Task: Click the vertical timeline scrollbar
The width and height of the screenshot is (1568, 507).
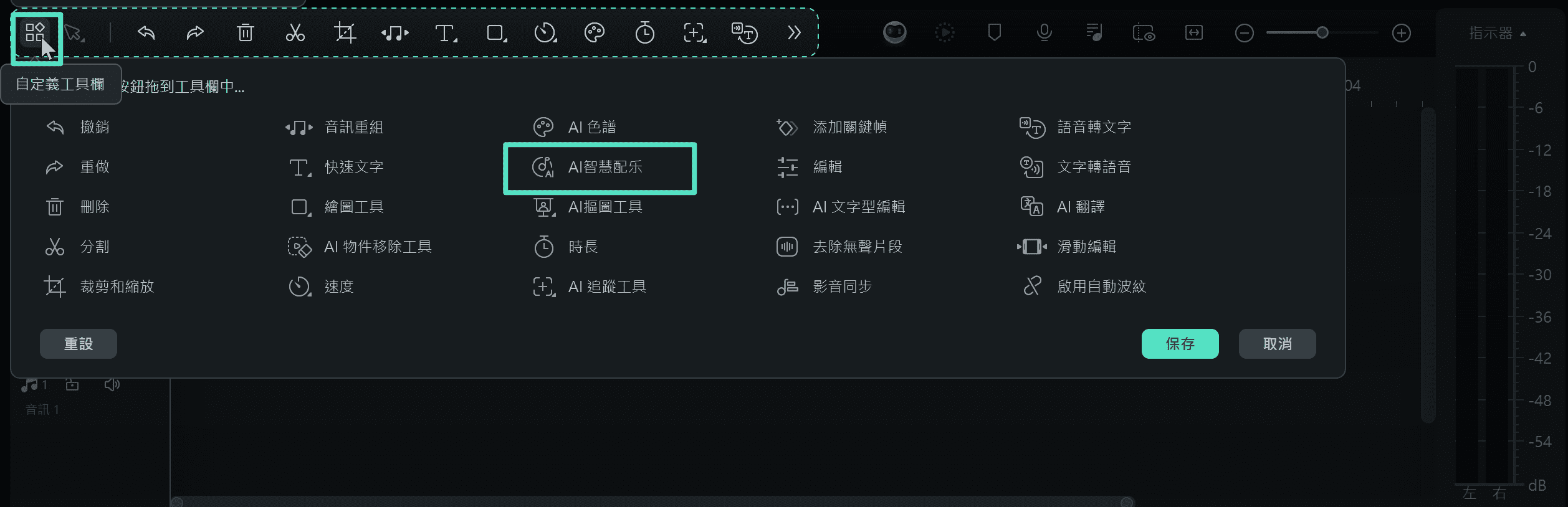Action: [x=1428, y=265]
